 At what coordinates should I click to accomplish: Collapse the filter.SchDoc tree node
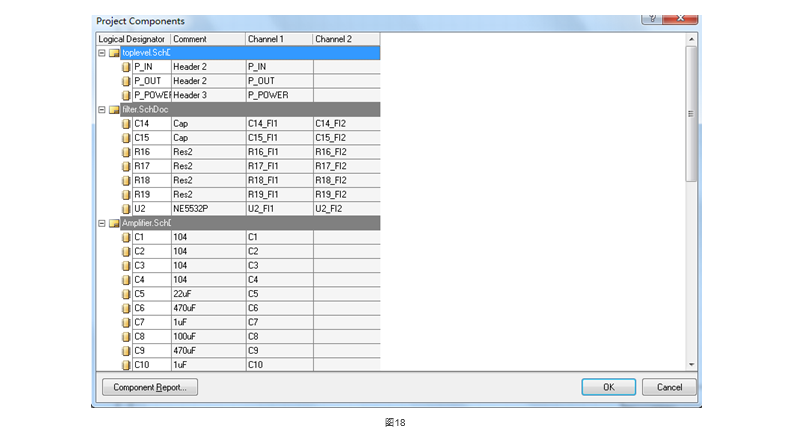tap(101, 110)
